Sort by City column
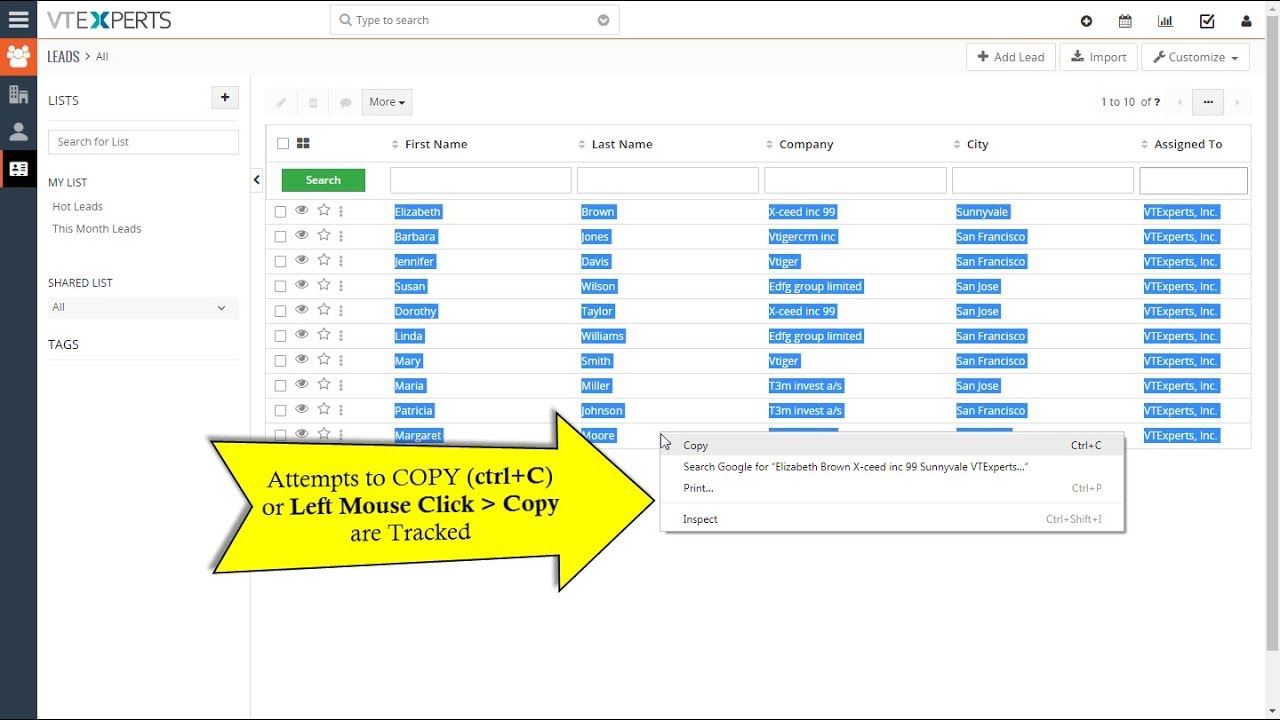Image resolution: width=1280 pixels, height=720 pixels. [977, 144]
